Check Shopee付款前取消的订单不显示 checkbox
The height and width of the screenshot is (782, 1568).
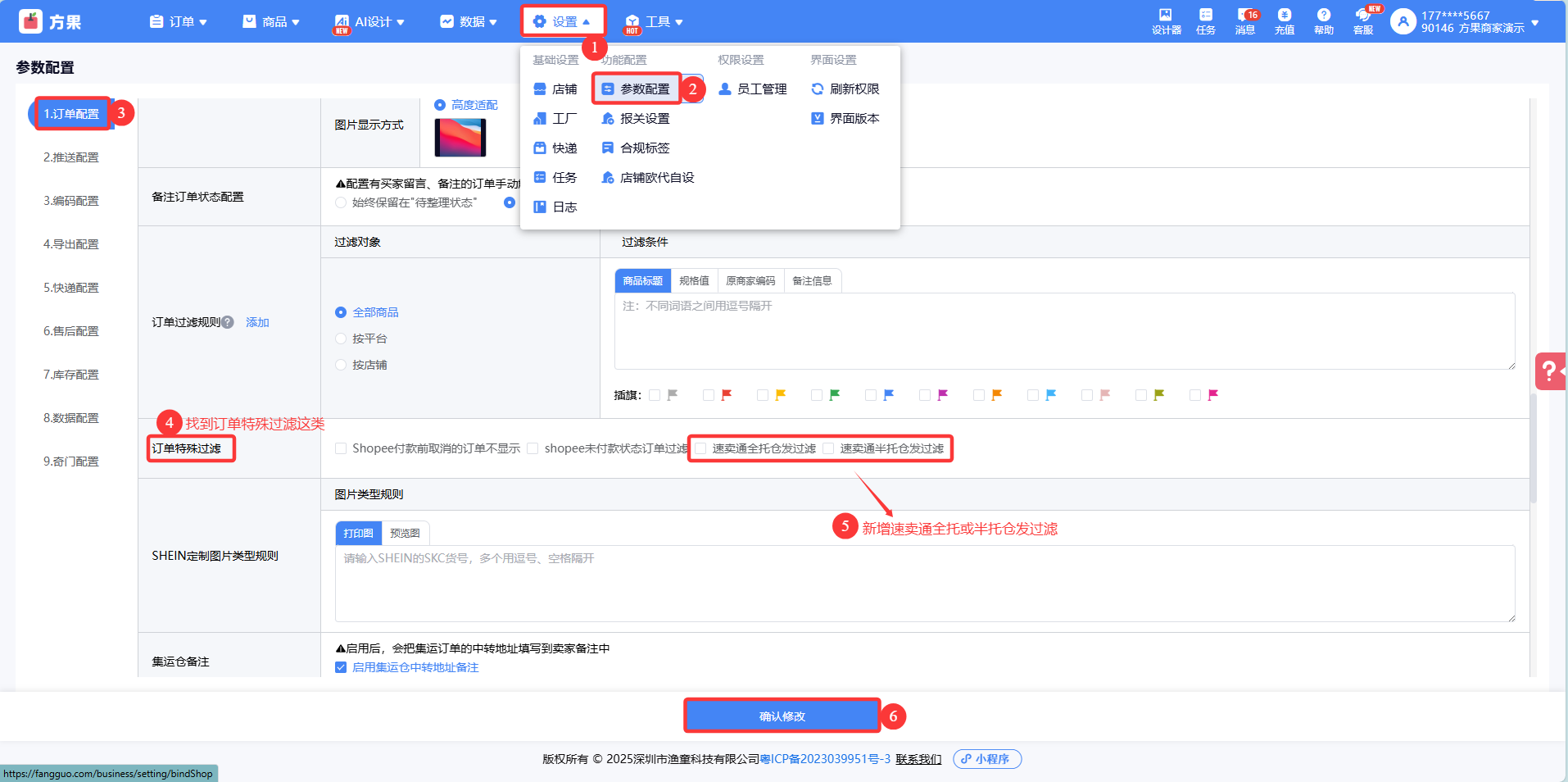pos(341,448)
